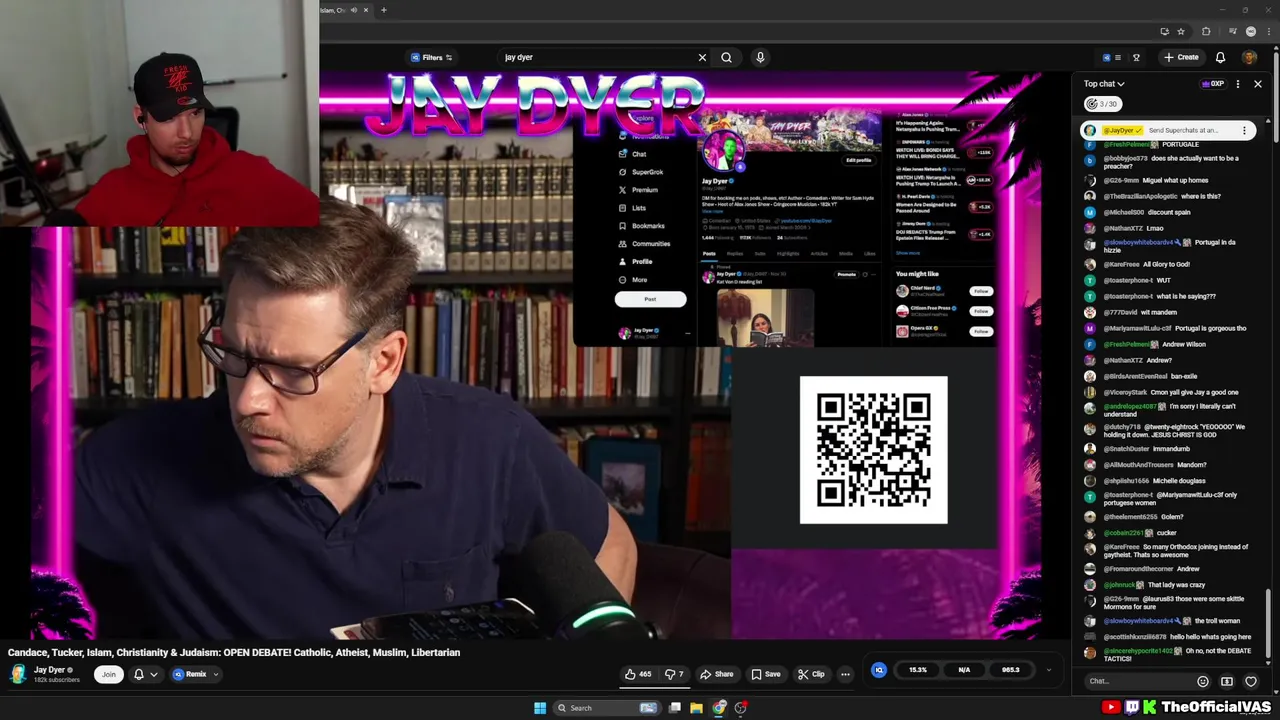Toggle the channel notification bell

pyautogui.click(x=139, y=674)
